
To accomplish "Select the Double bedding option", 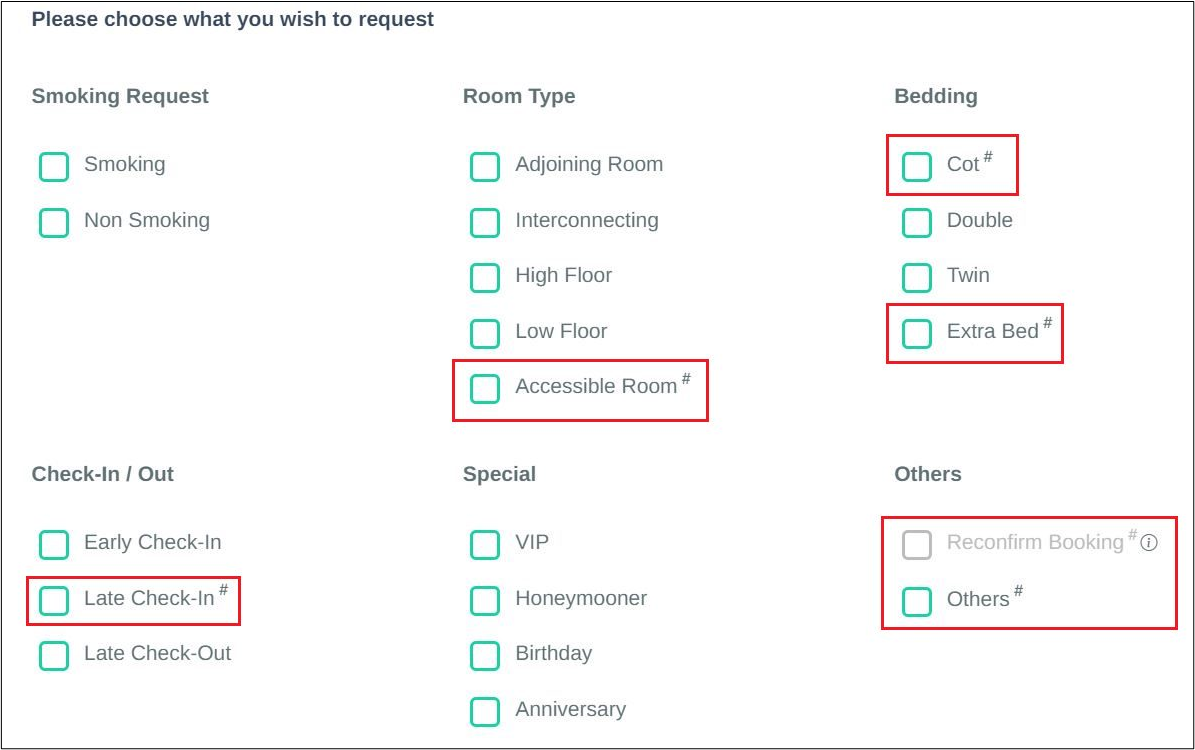I will (x=916, y=222).
